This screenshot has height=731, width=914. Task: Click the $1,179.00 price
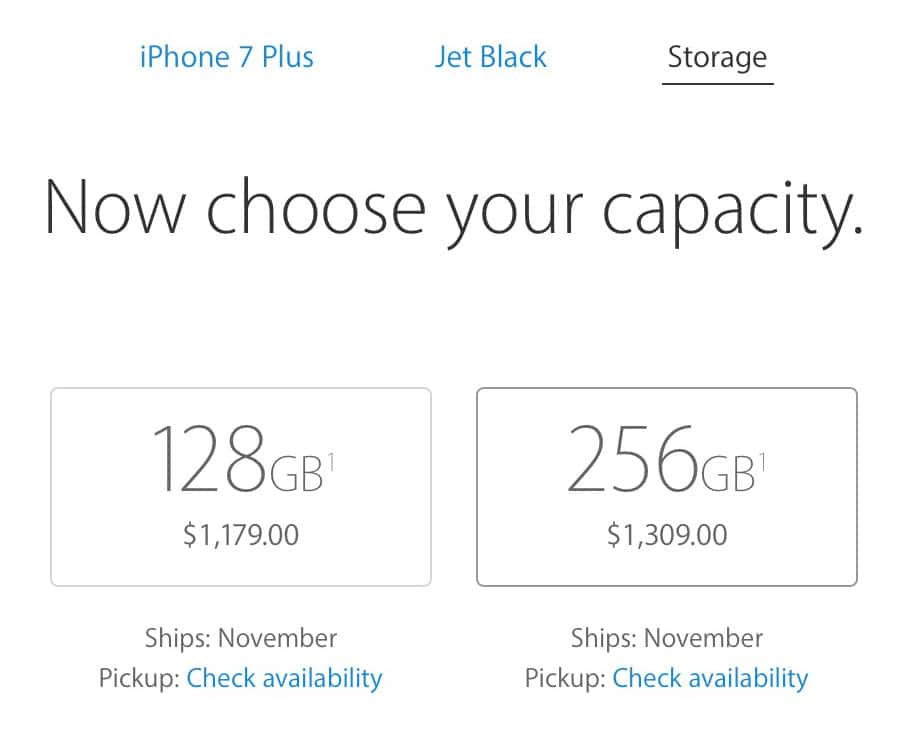(x=241, y=535)
